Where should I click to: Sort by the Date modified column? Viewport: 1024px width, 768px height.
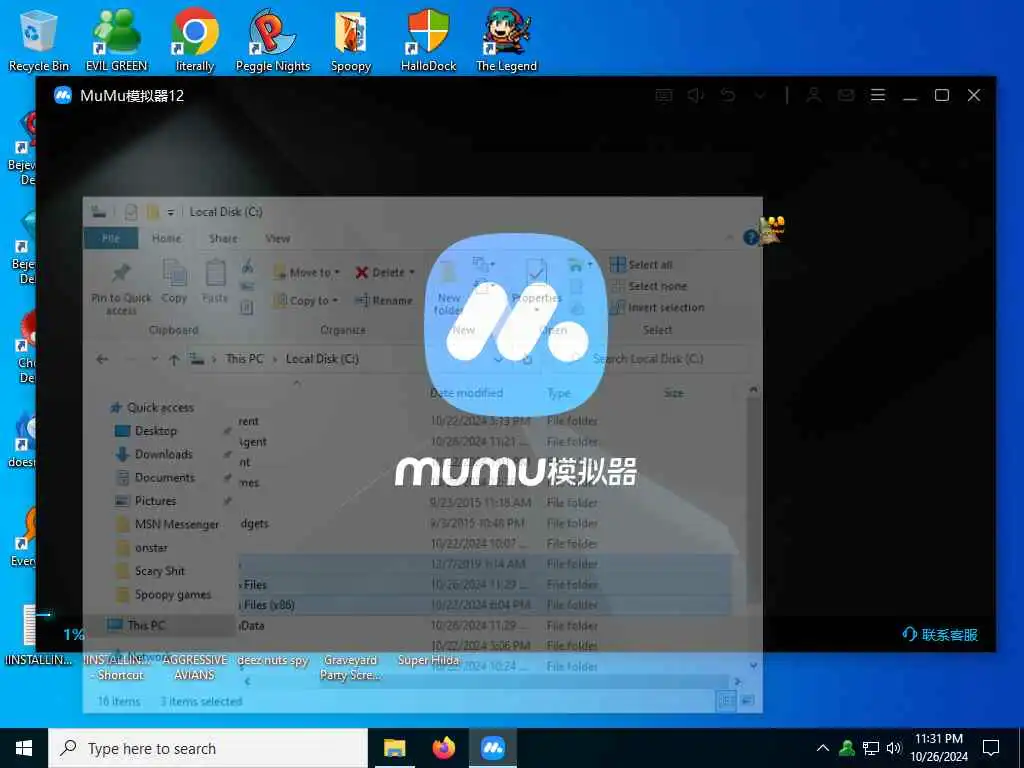click(466, 392)
